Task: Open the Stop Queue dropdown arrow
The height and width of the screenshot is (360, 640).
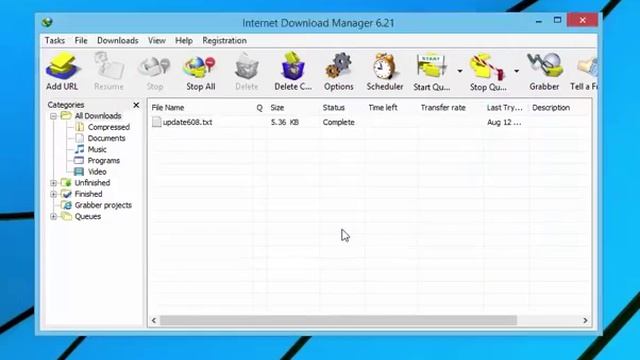Action: pos(516,71)
